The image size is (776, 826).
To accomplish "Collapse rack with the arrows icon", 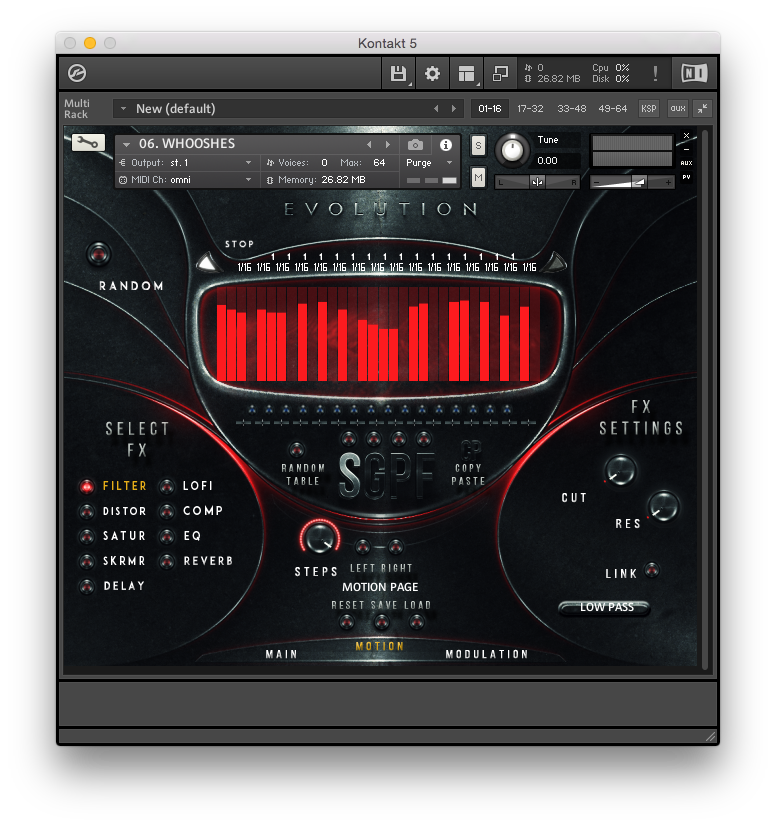I will (x=702, y=109).
